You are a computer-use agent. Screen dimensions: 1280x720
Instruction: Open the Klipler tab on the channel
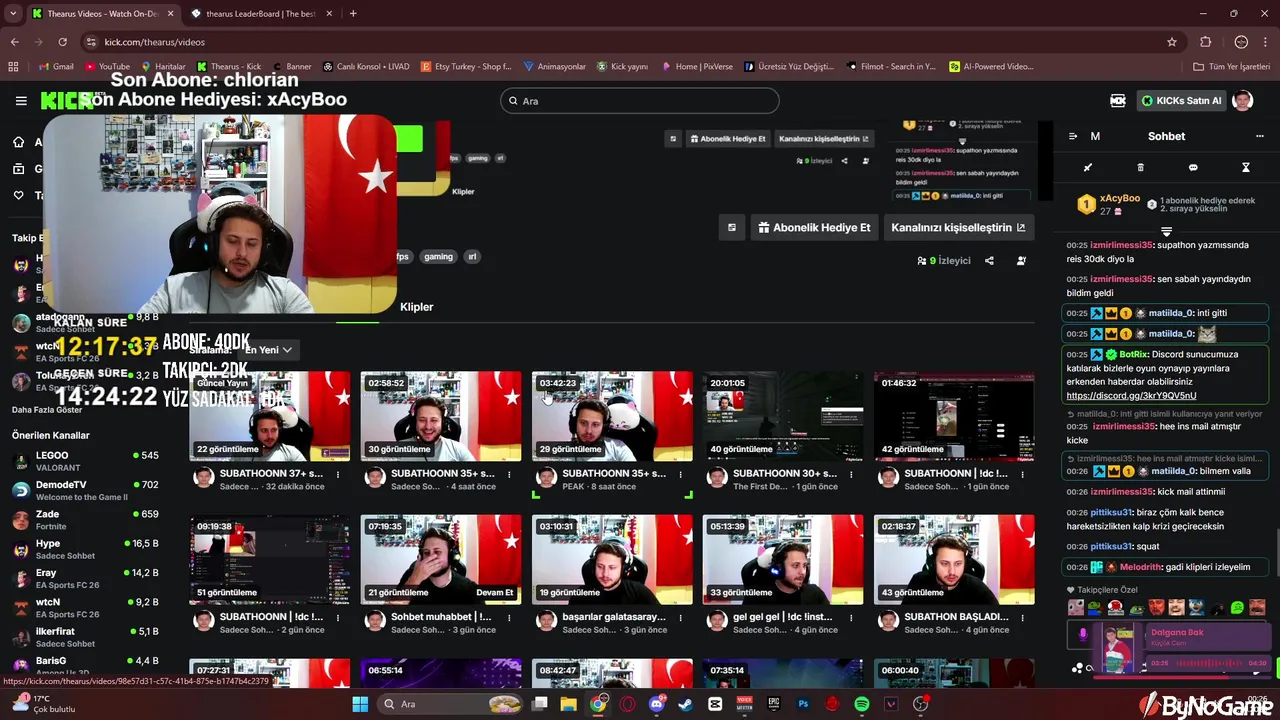pyautogui.click(x=416, y=307)
